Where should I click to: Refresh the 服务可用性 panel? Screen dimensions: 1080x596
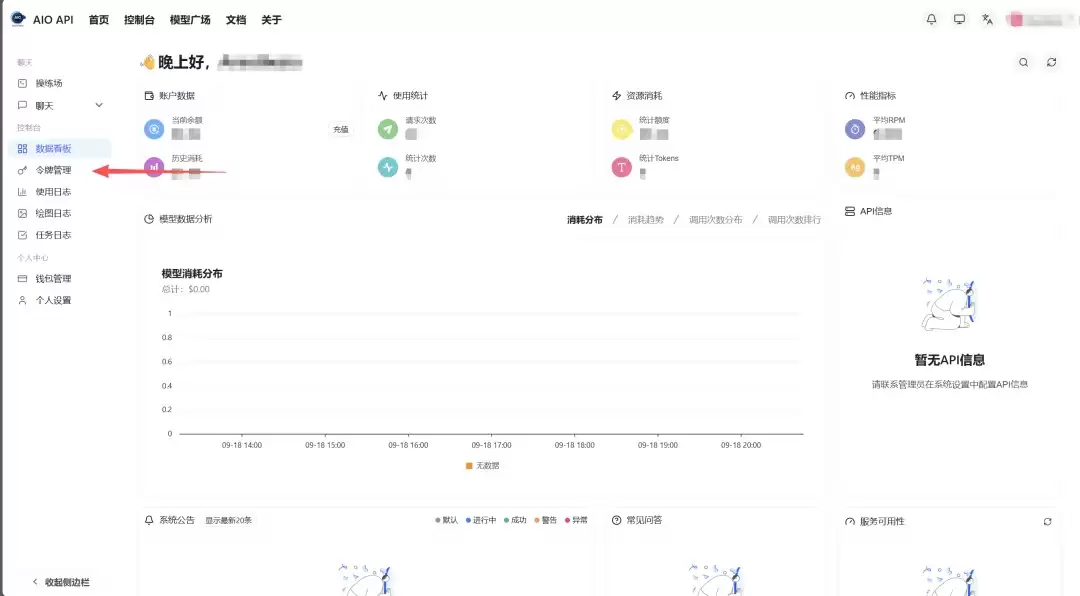1047,522
